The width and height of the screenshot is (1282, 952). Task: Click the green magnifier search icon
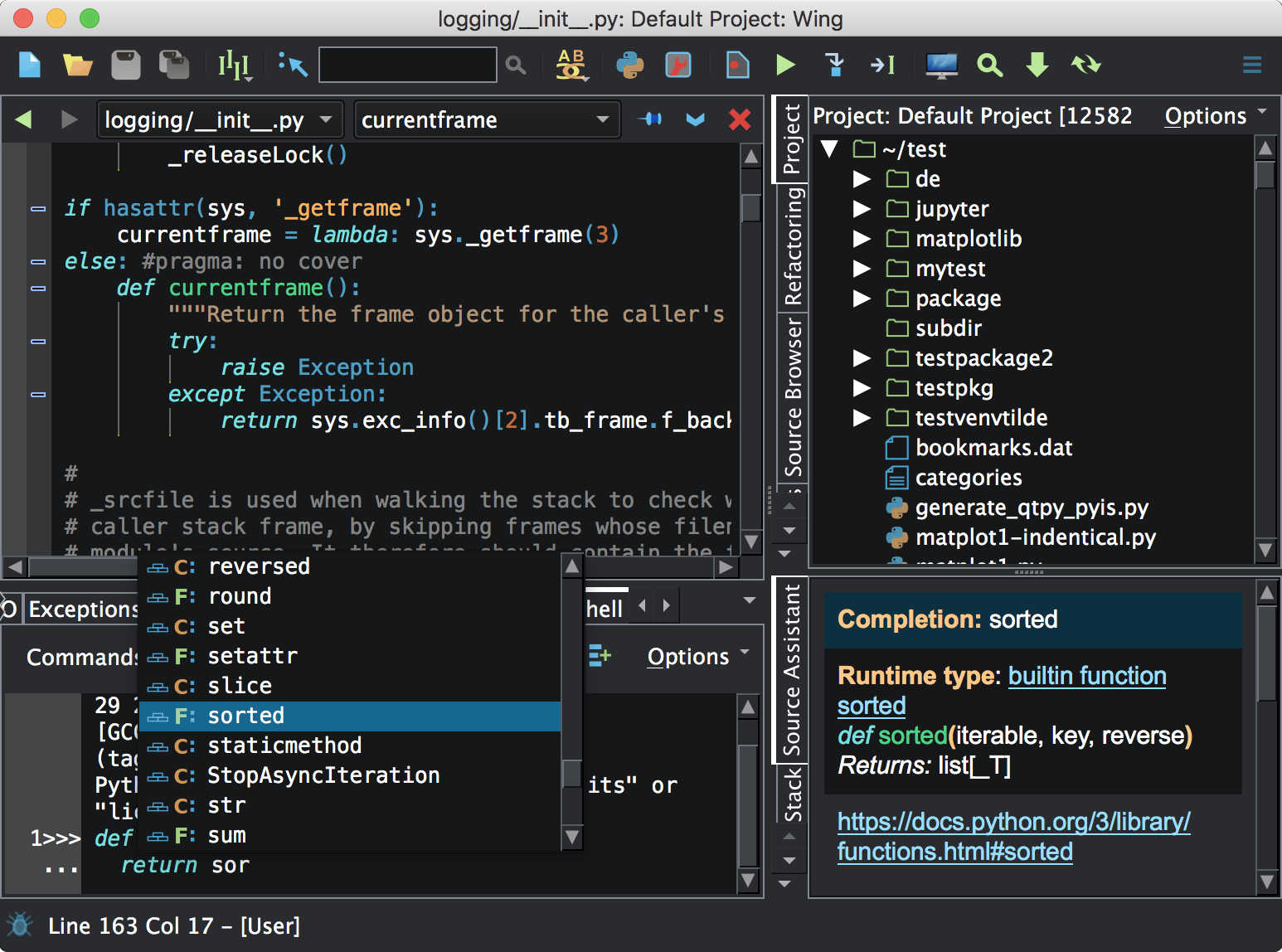989,65
